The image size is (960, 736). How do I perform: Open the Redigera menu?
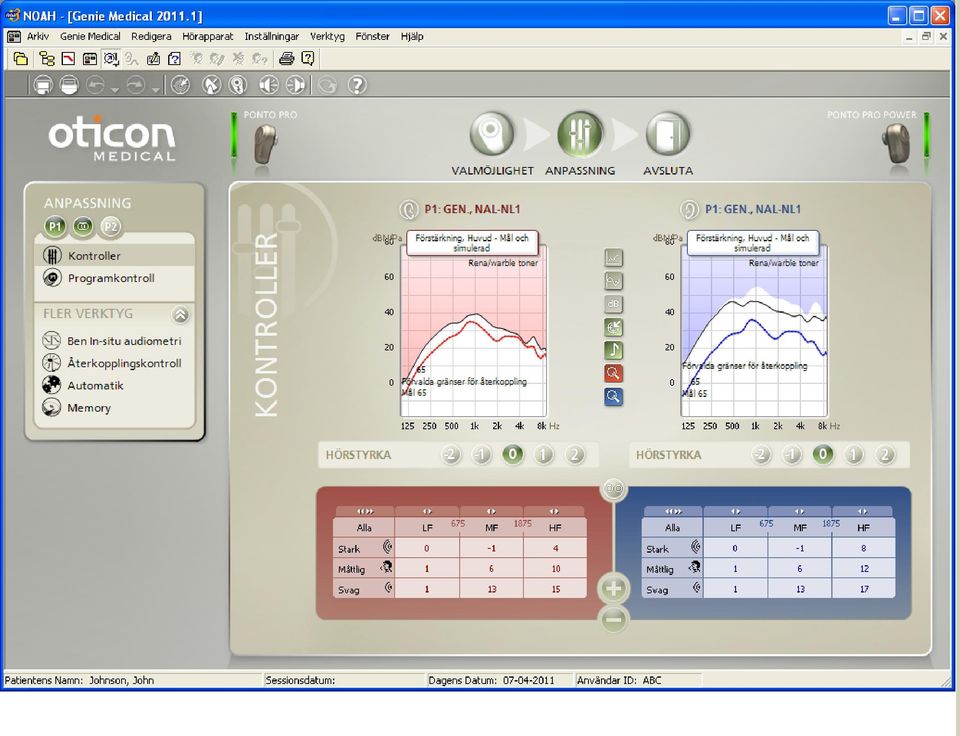(151, 36)
